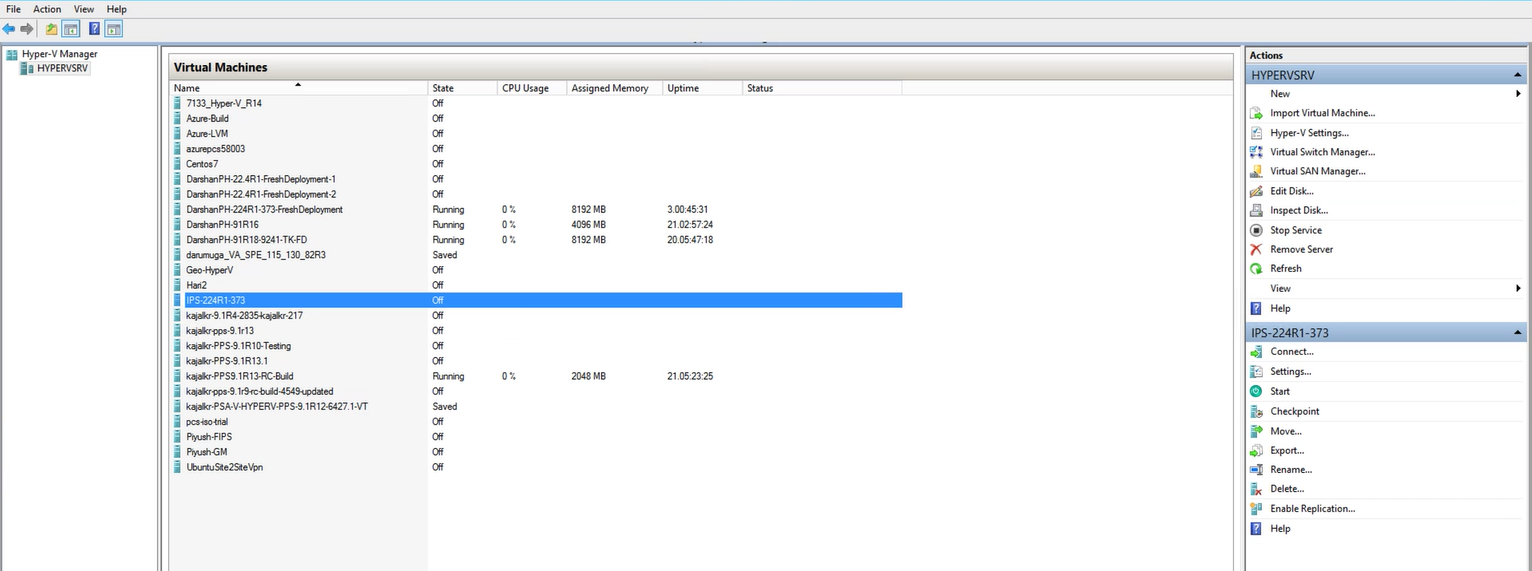Expand the View submenu arrow in Actions
This screenshot has height=571, width=1532.
pos(1518,288)
